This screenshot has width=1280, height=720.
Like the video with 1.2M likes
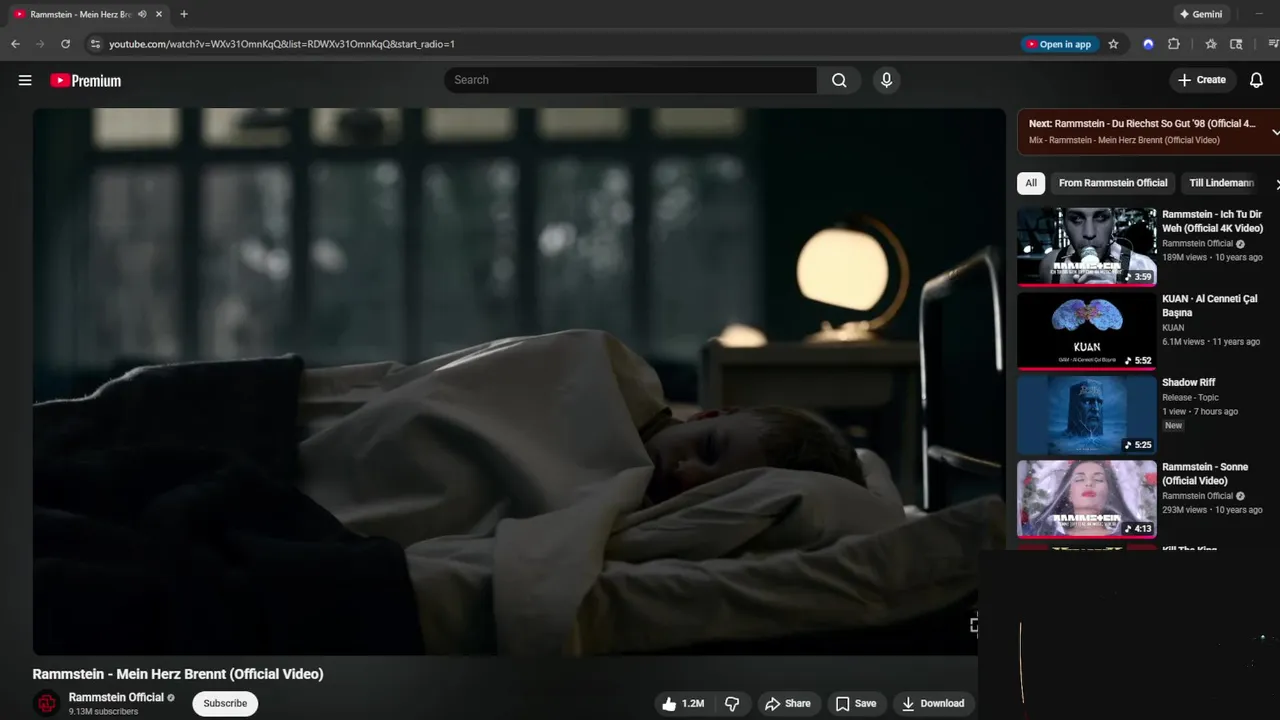click(683, 704)
